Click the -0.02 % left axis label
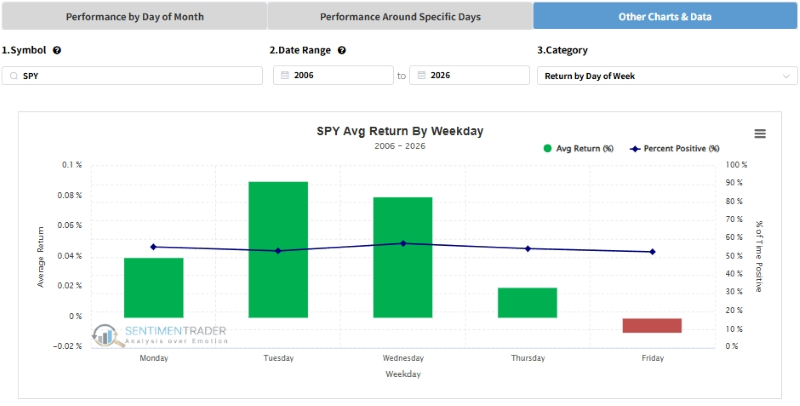The image size is (800, 406). (67, 346)
